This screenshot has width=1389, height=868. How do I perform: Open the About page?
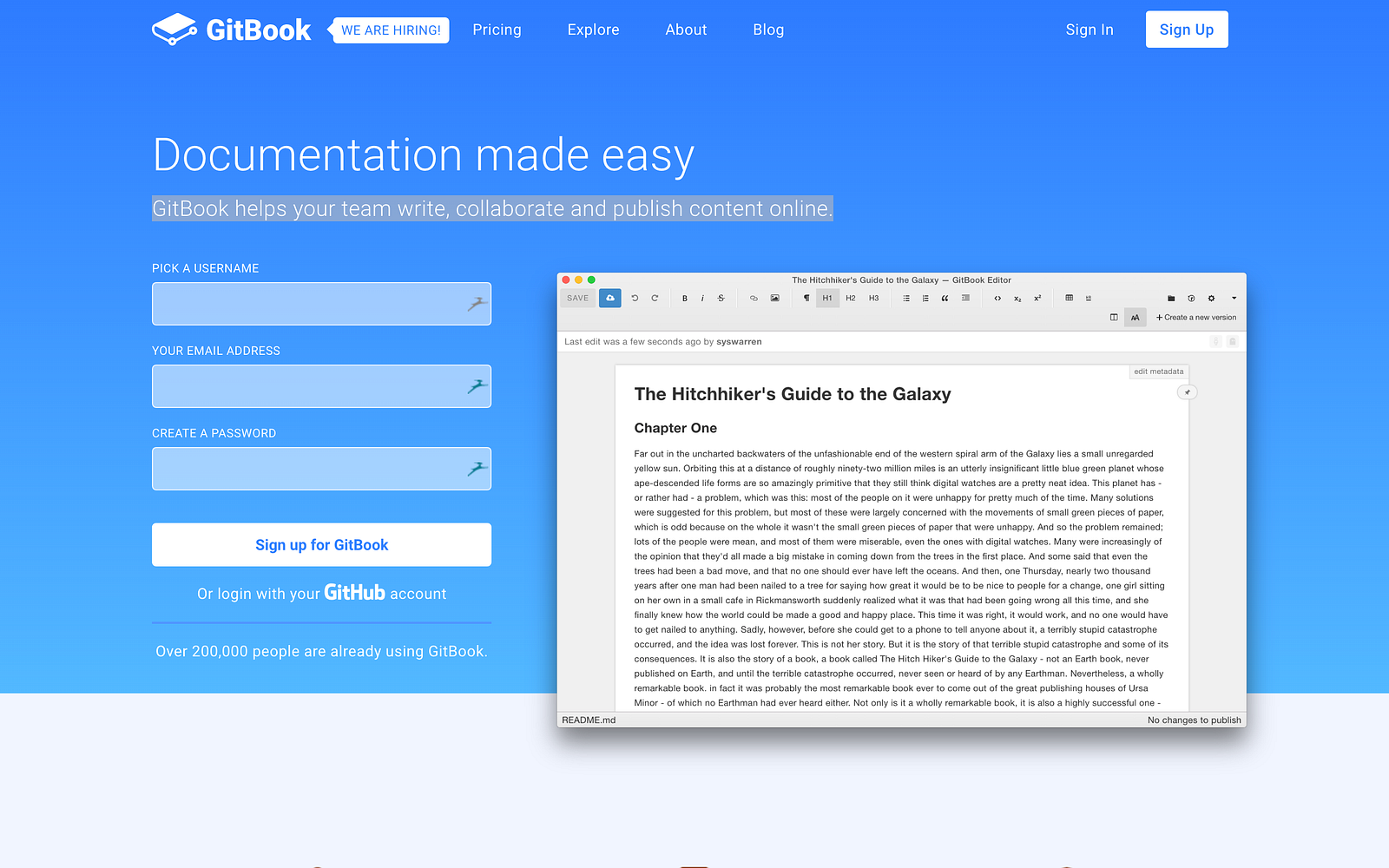click(687, 30)
